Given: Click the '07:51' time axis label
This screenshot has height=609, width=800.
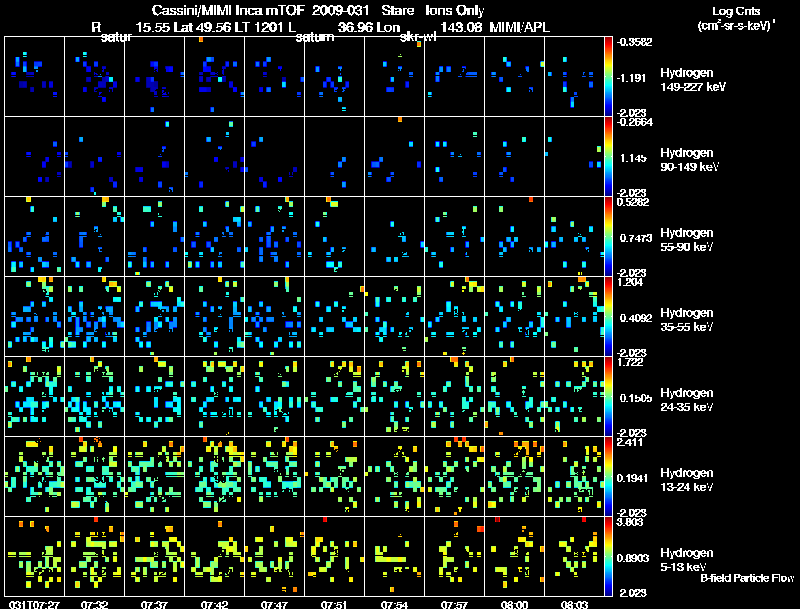Looking at the screenshot, I should (x=334, y=604).
